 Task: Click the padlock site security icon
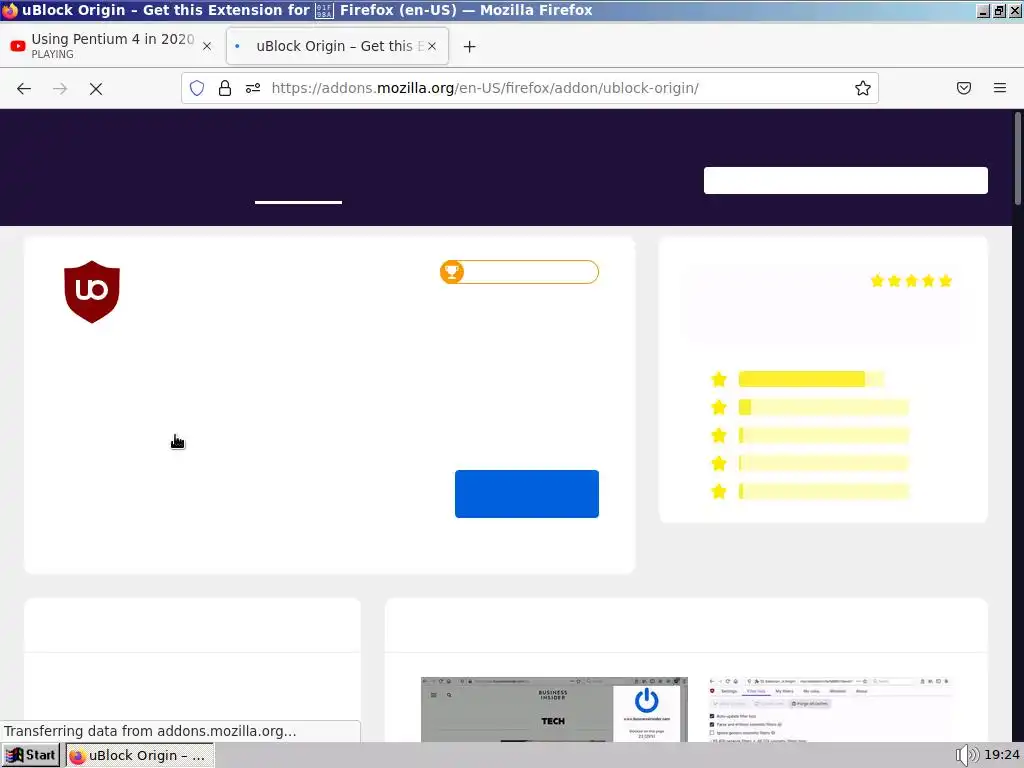coord(225,88)
